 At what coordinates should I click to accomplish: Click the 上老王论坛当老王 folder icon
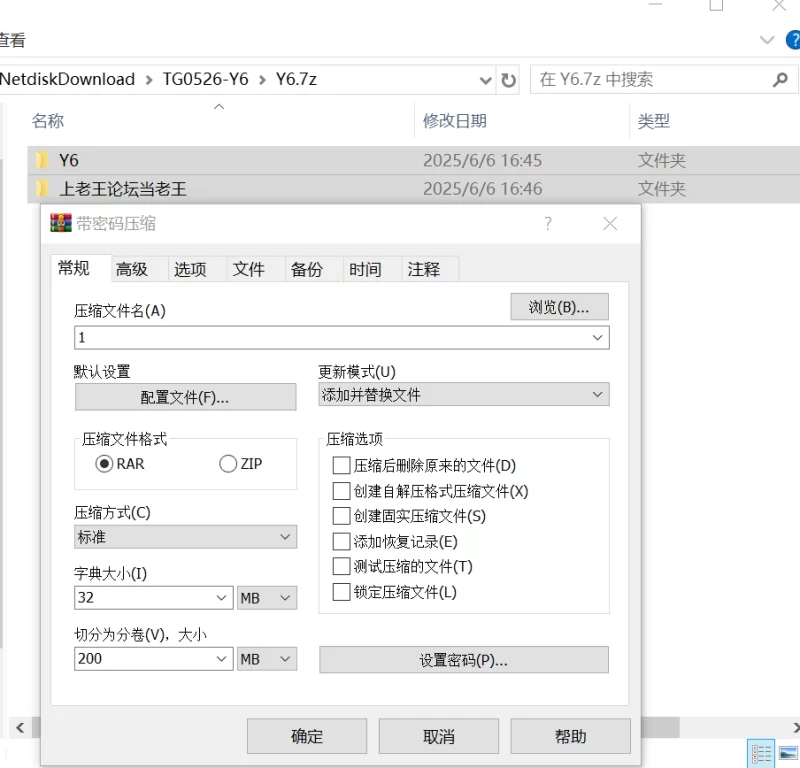[42, 189]
